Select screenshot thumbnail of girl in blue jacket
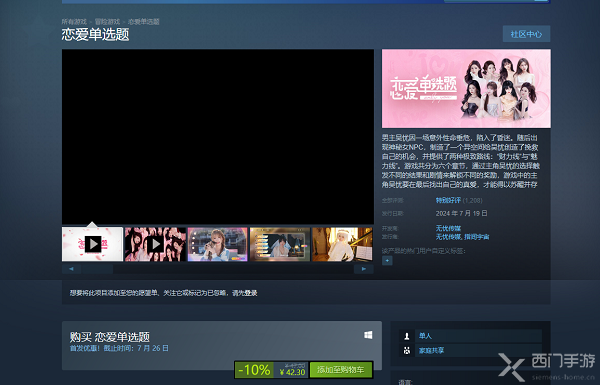The height and width of the screenshot is (385, 600). [x=217, y=244]
